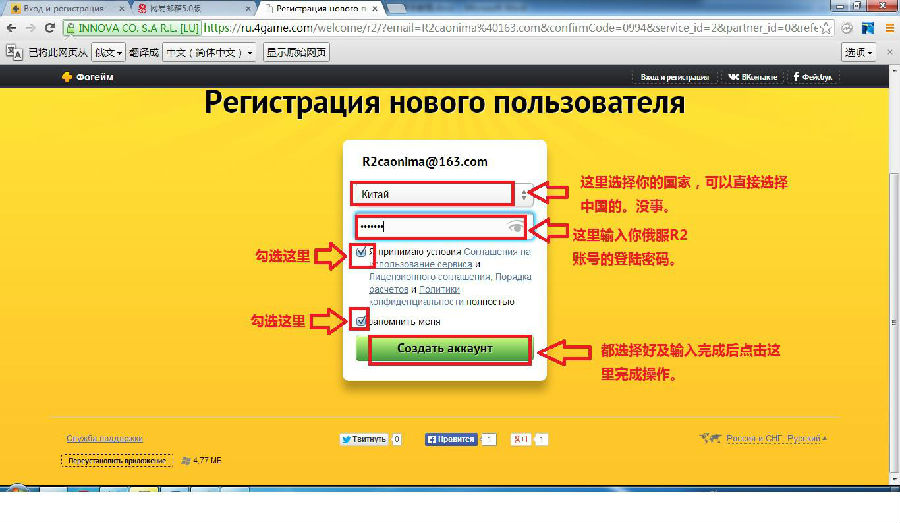Click the Фогейм logo in the header
Viewport: 900px width, 523px height.
92,77
